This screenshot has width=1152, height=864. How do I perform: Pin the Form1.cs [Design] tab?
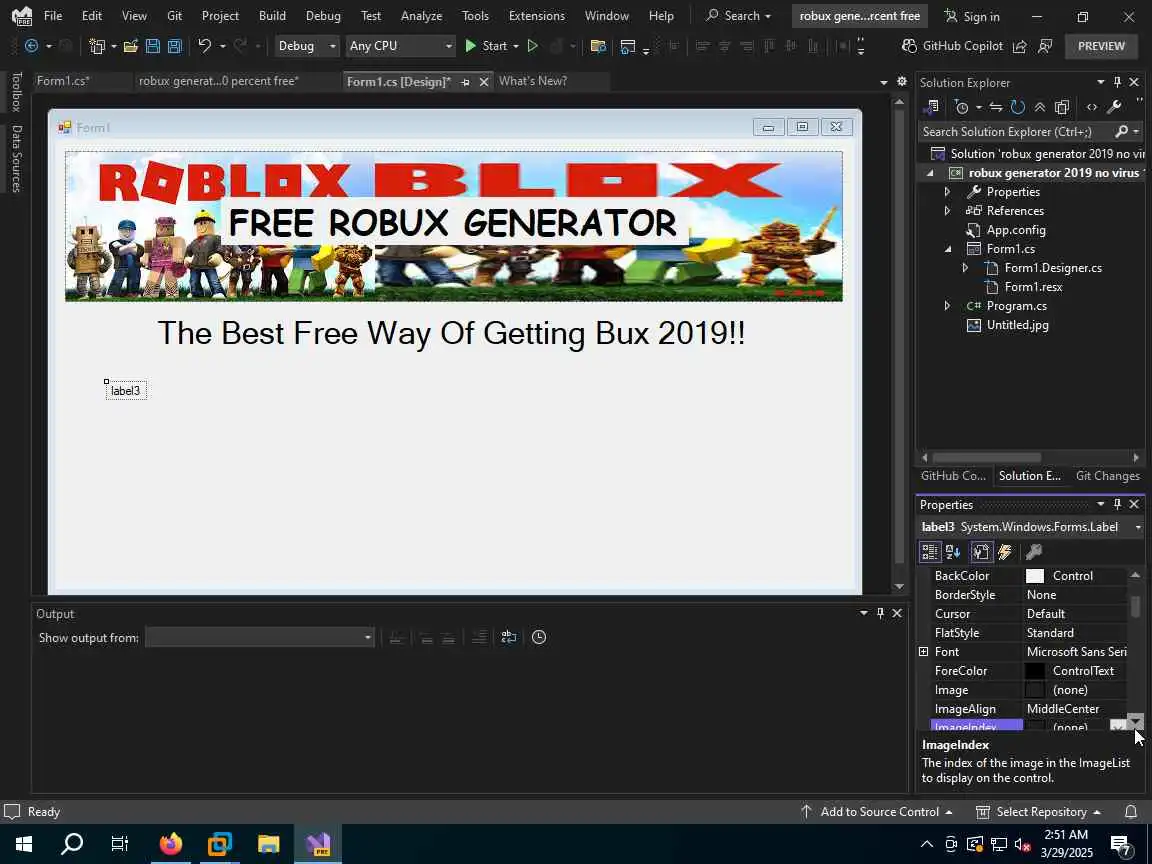[465, 82]
